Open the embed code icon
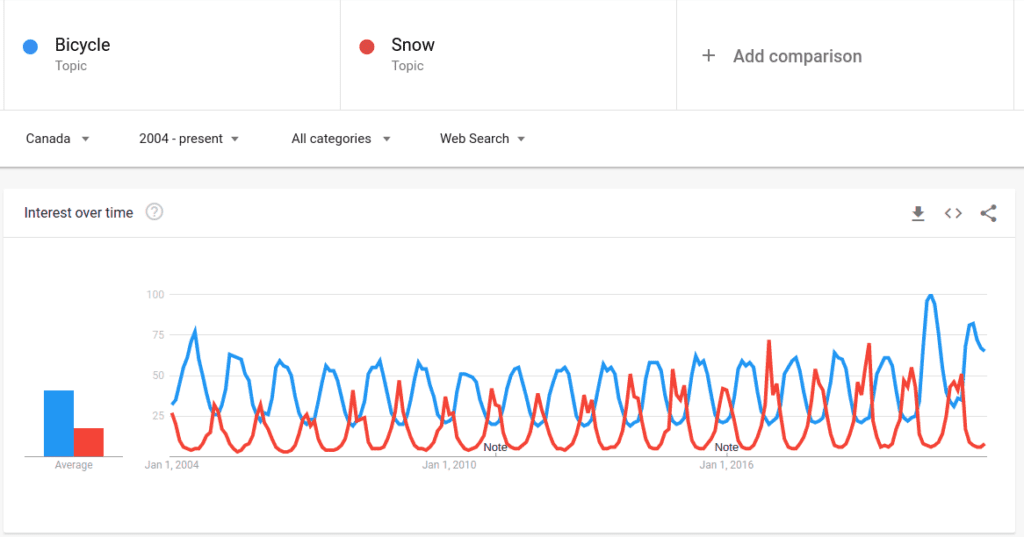 click(x=953, y=213)
